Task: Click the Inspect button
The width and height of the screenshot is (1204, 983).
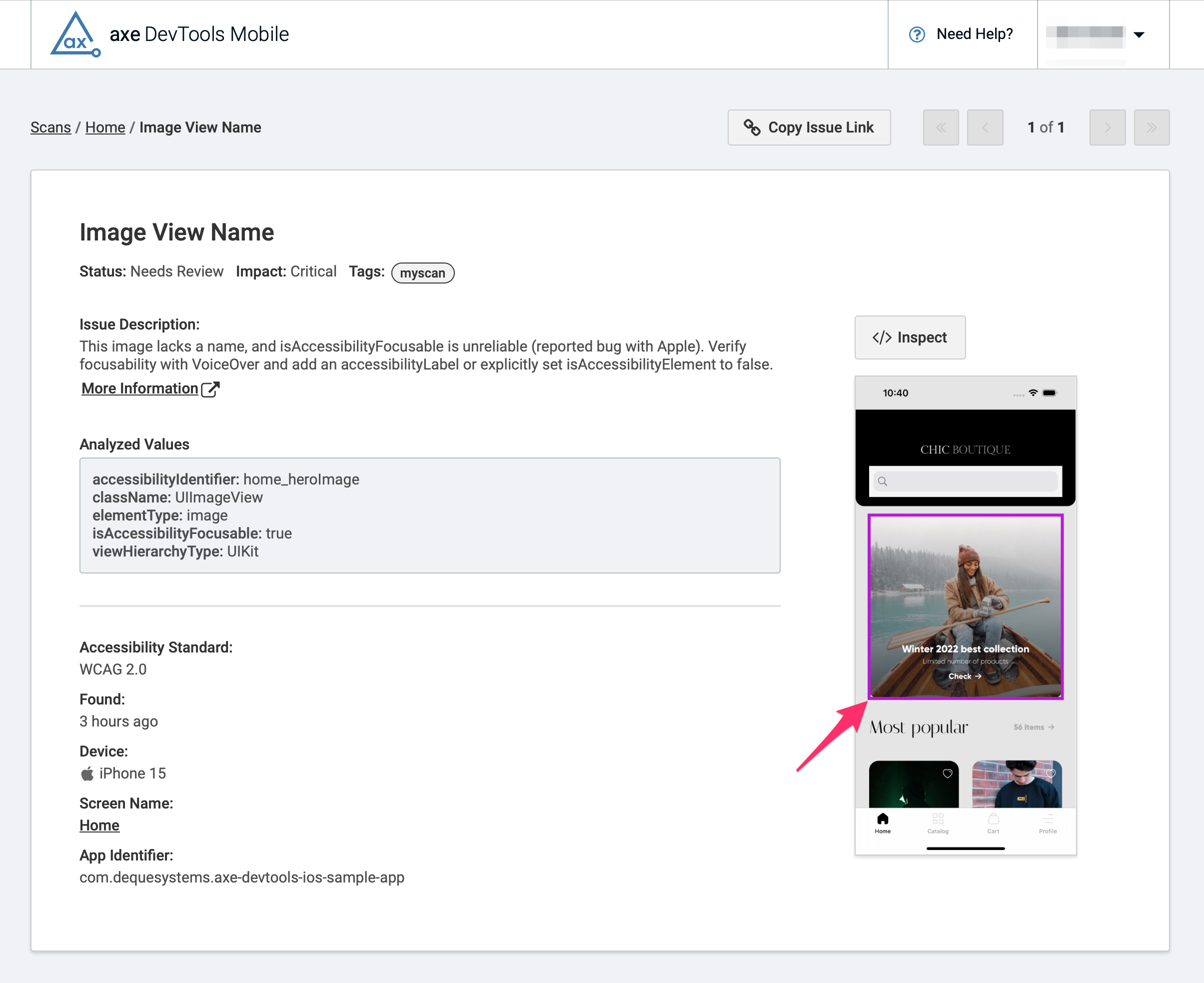Action: click(910, 337)
